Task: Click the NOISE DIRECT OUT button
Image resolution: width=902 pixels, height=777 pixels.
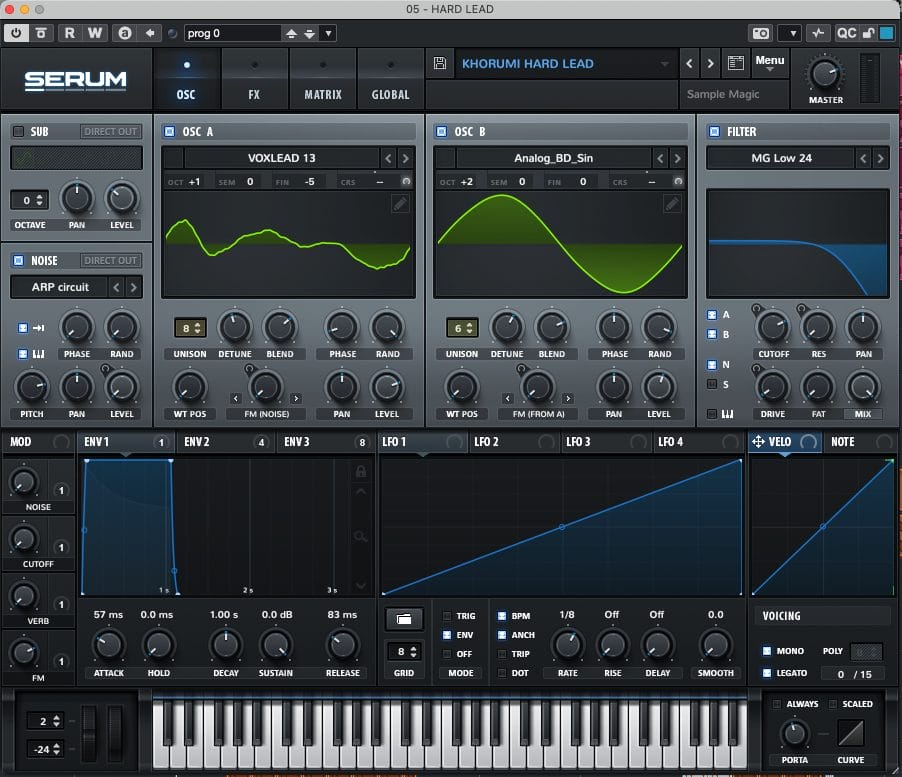Action: pos(110,261)
